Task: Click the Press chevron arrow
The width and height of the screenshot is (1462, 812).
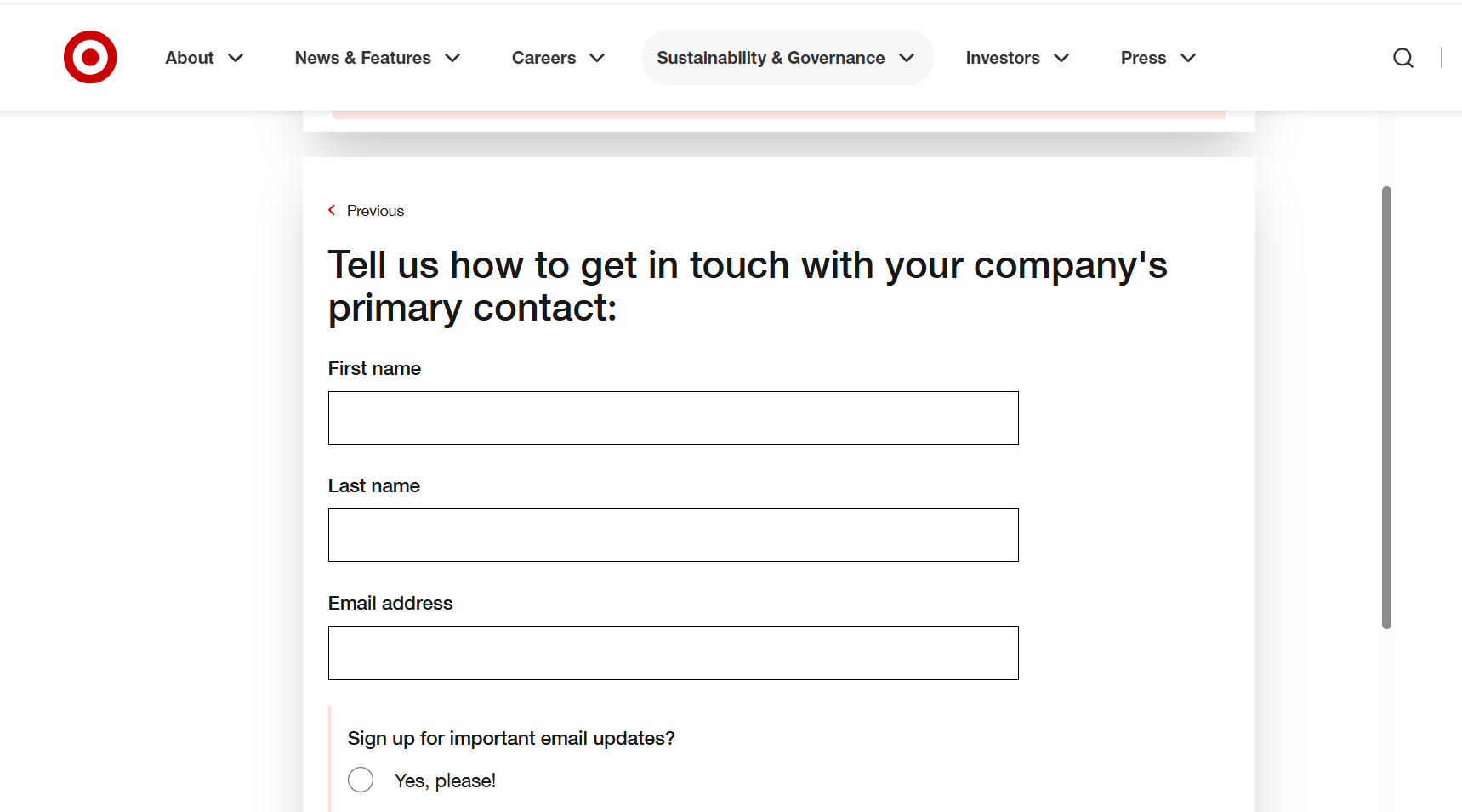Action: coord(1189,58)
